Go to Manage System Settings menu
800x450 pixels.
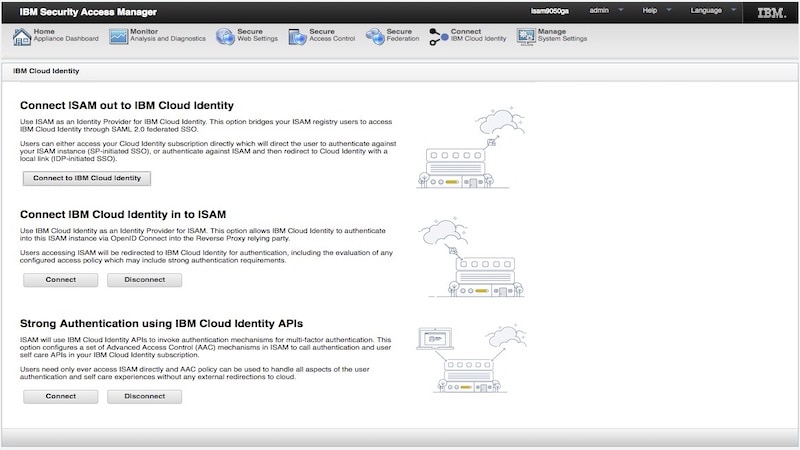tap(562, 35)
